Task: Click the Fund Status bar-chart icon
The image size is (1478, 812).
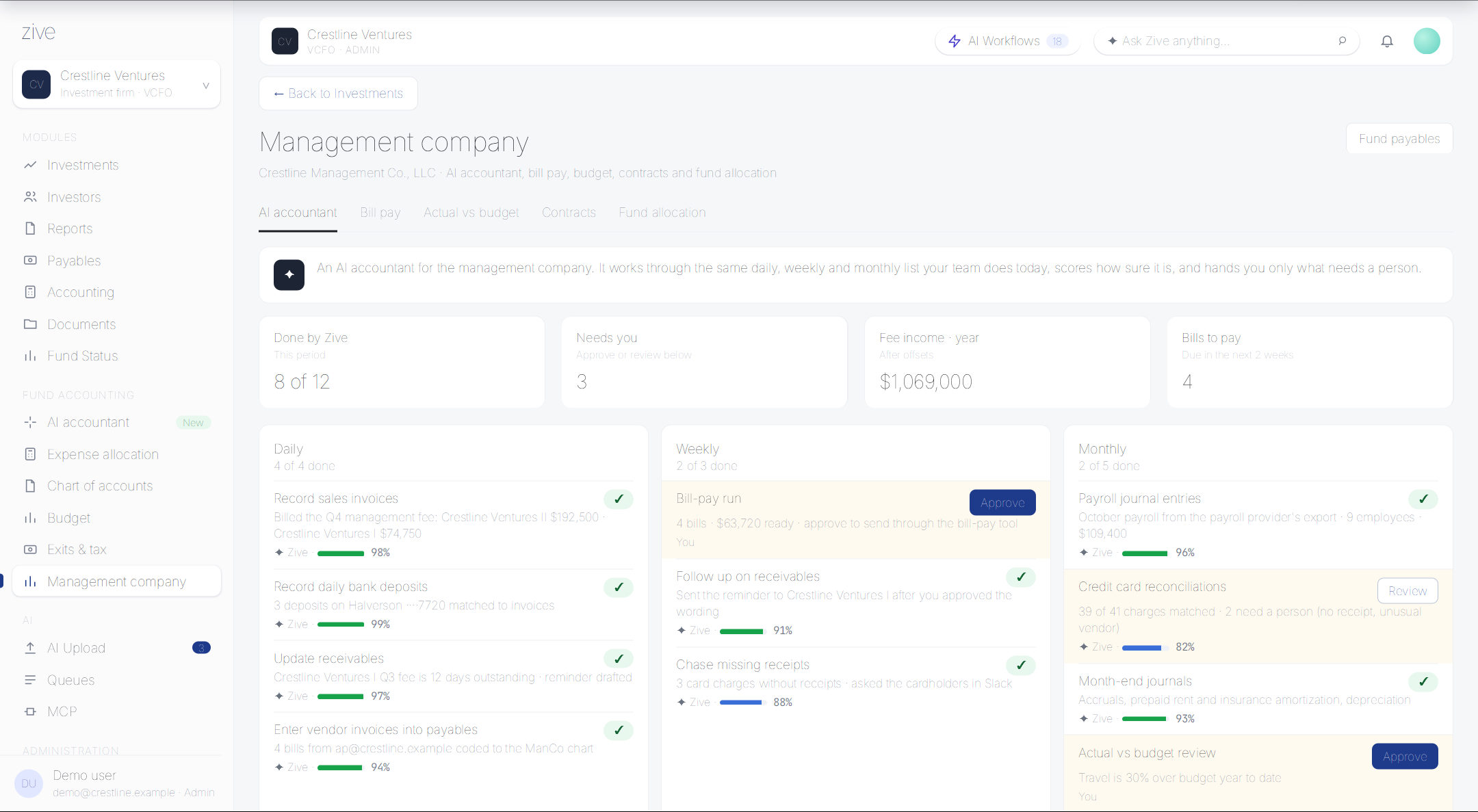Action: point(30,356)
